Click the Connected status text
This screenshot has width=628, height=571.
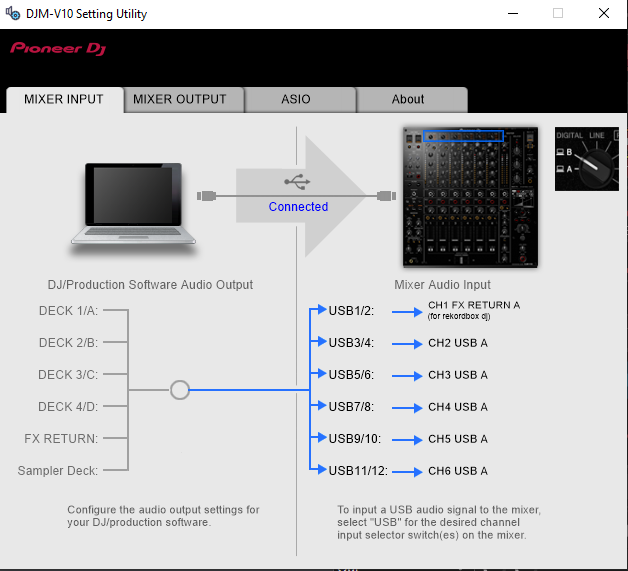[x=298, y=207]
